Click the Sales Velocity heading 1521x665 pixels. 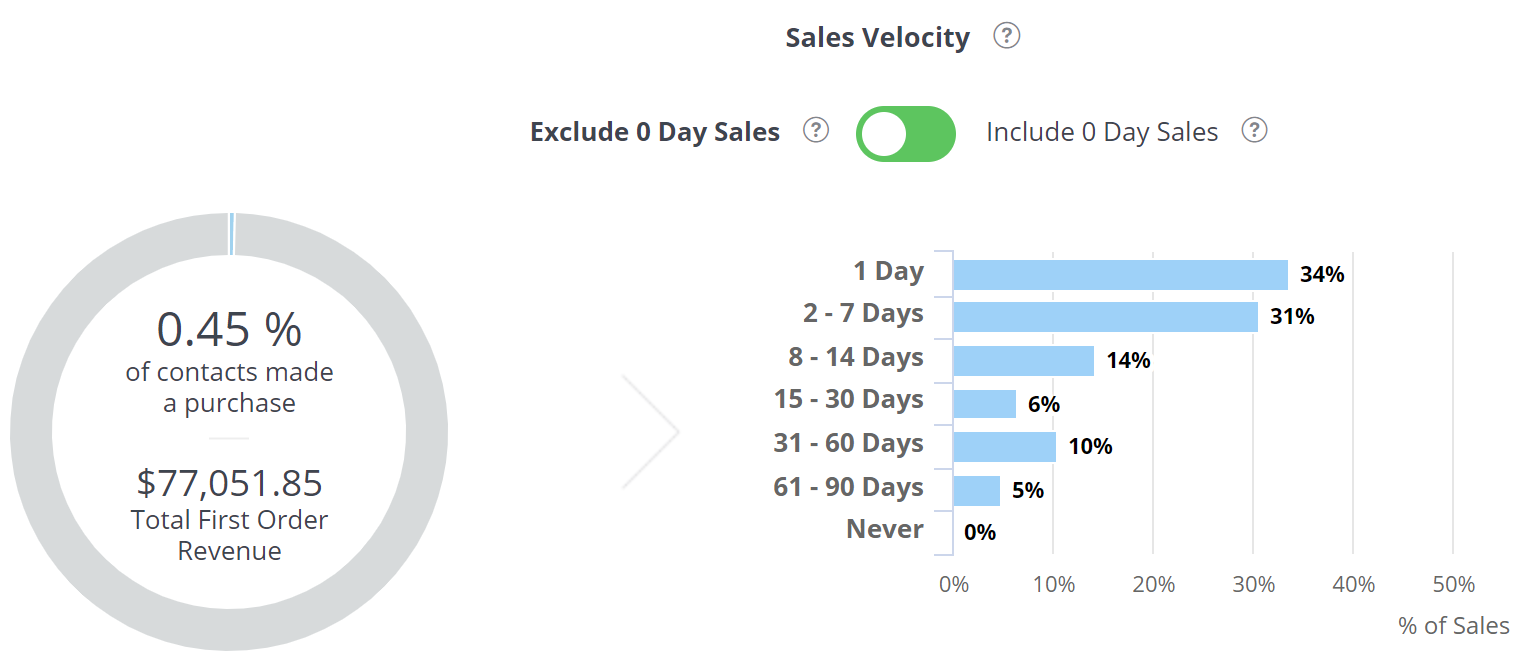877,38
